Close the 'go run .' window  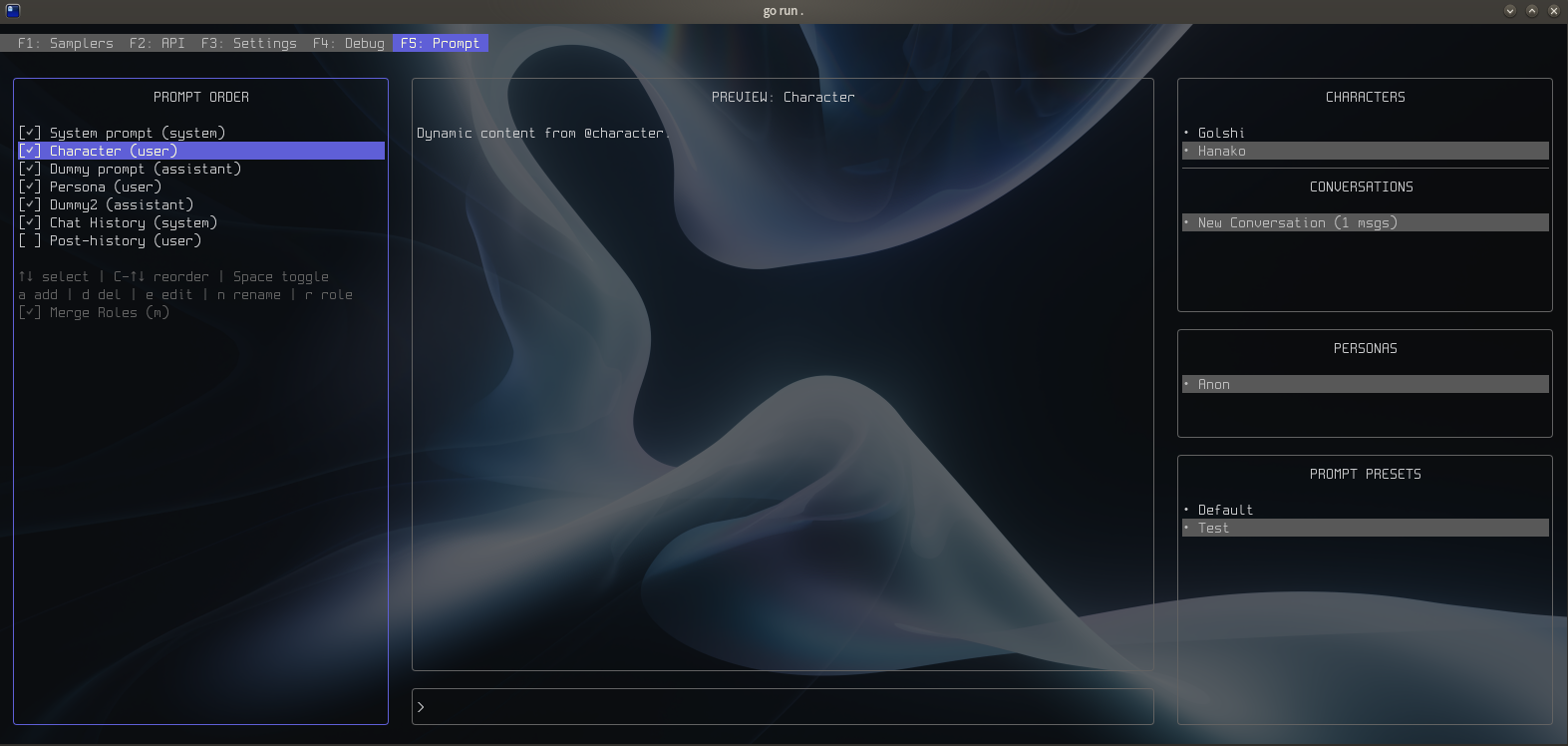1554,11
